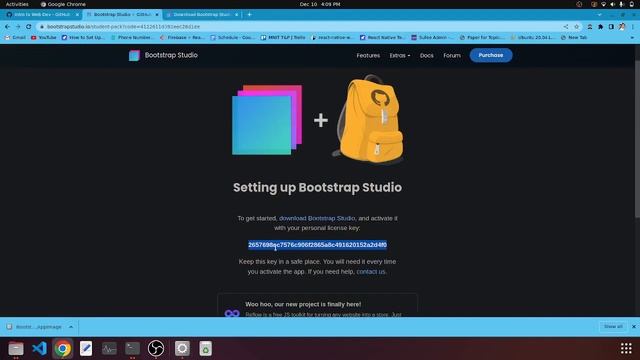Open Activities overview
This screenshot has width=640, height=360.
17,4
